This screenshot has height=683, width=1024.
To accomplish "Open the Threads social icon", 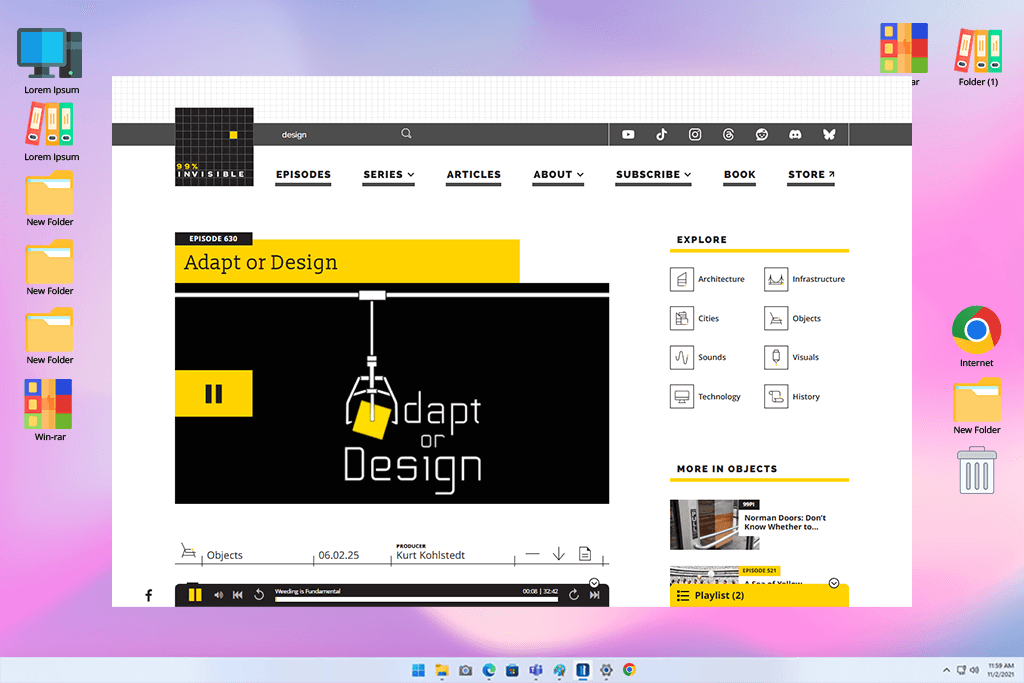I will pos(728,135).
